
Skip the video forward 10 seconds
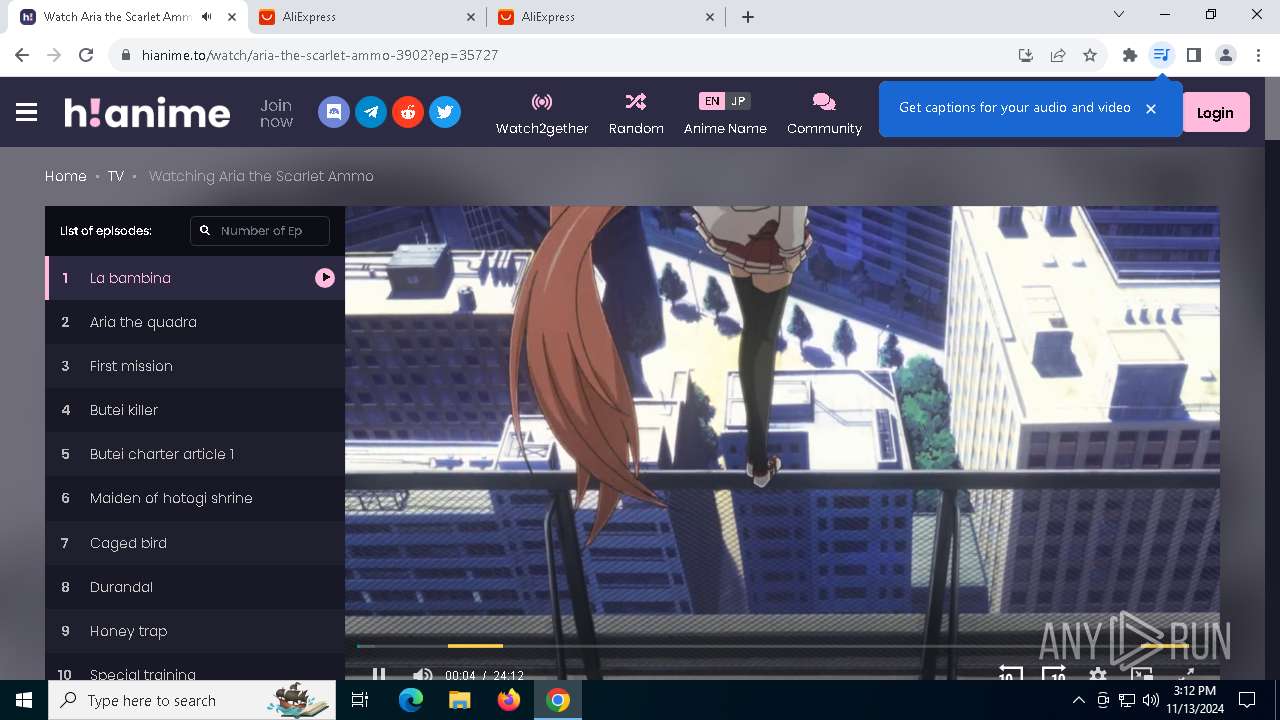[1054, 675]
